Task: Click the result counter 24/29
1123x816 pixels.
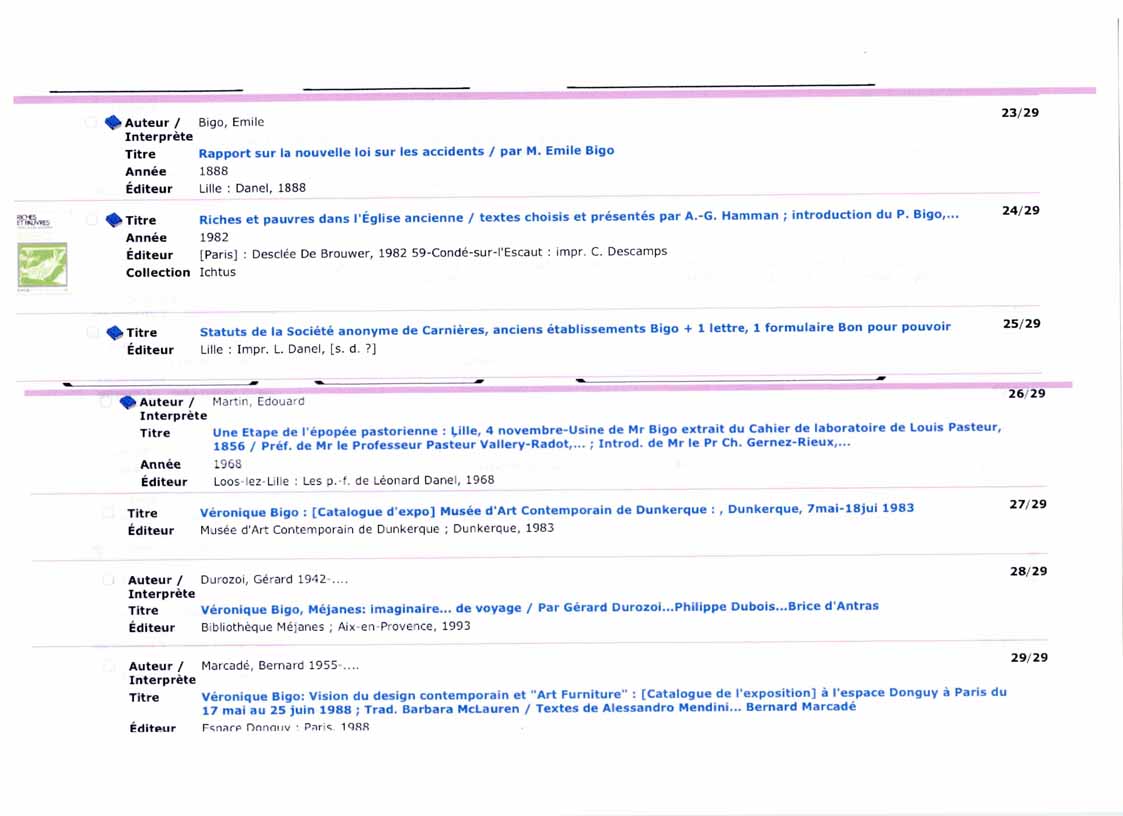Action: pyautogui.click(x=1021, y=211)
